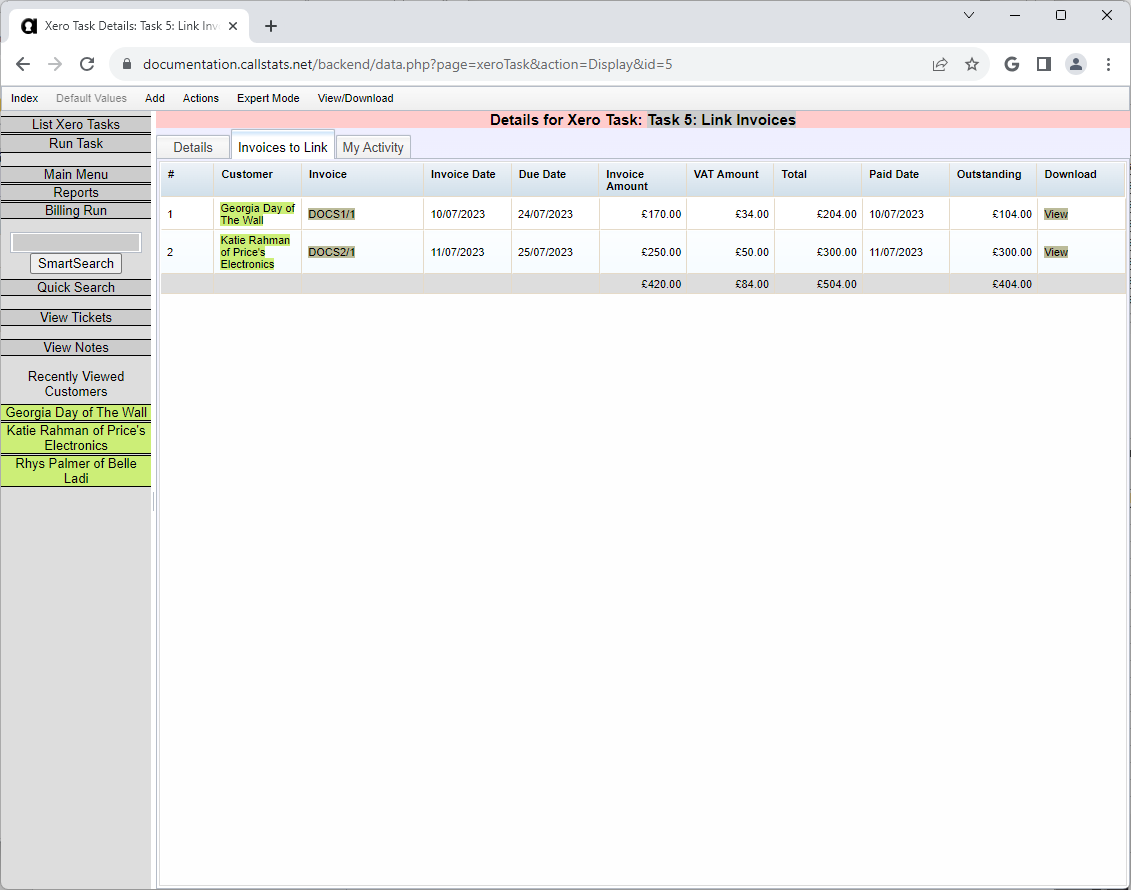
Task: Open the Actions menu
Action: 200,98
